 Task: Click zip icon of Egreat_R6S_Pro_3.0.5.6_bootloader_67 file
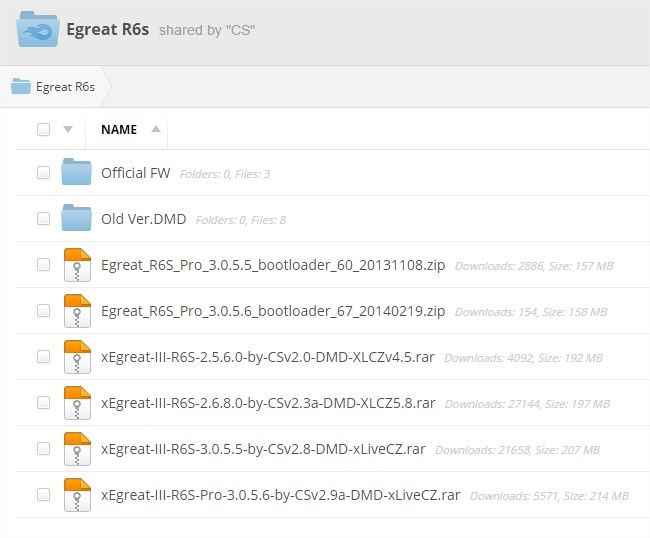[x=77, y=311]
